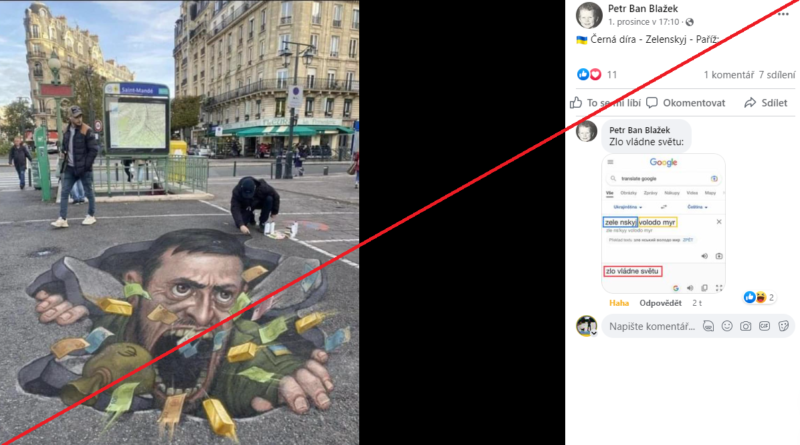This screenshot has width=800, height=445.
Task: Open Petr Ban Blažek's profile from the post header
Action: [643, 8]
